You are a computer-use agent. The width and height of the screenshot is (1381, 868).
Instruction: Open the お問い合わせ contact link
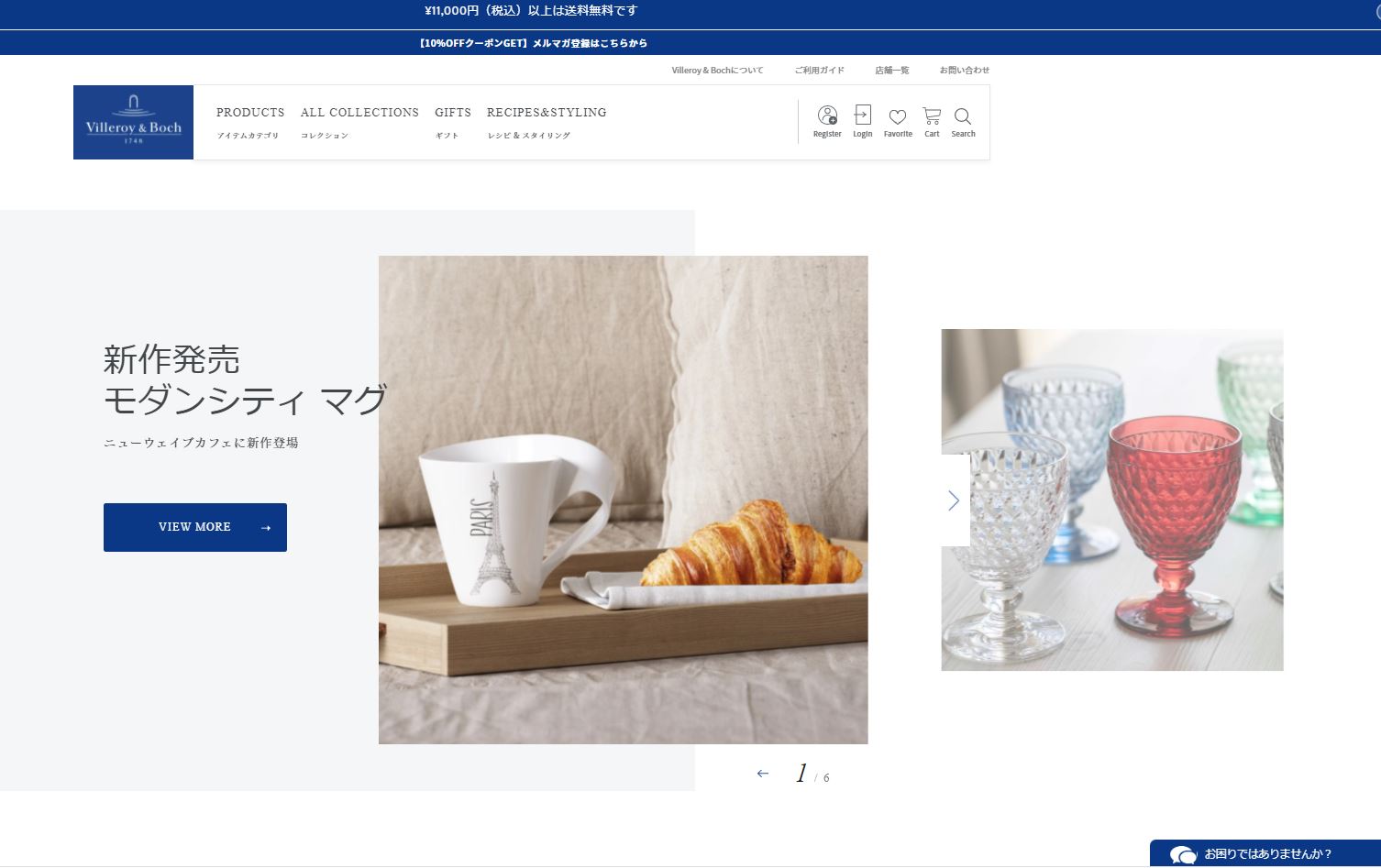[964, 71]
